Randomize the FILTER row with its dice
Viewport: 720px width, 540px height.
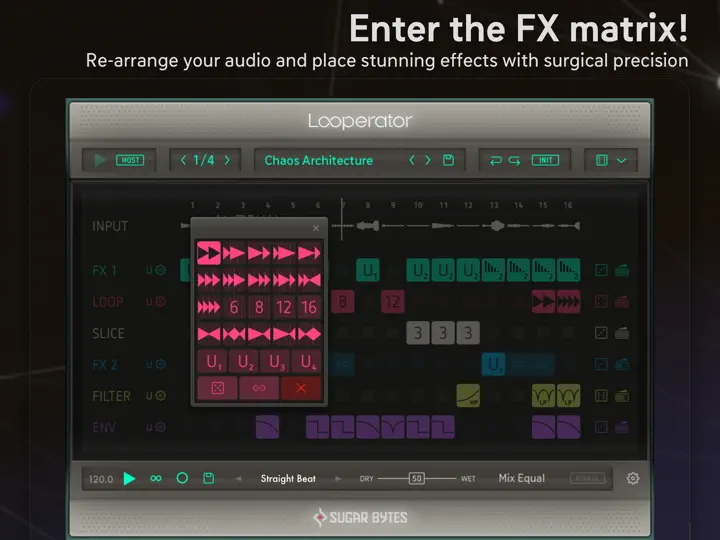601,395
